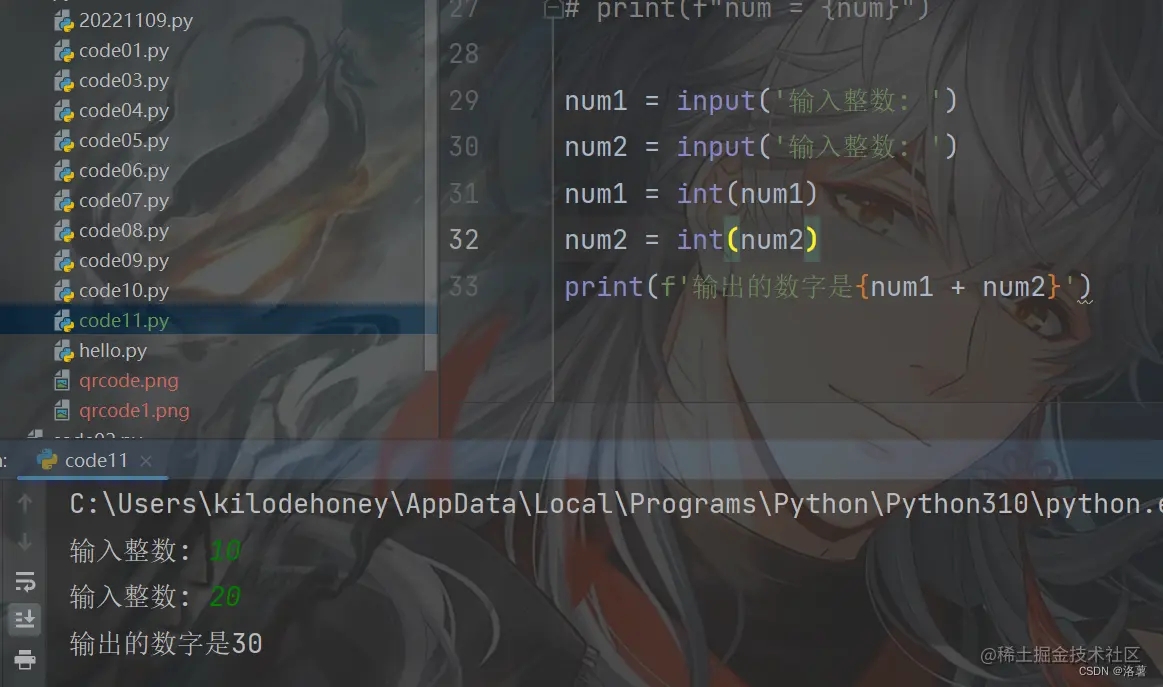
Task: Click commented print line 27
Action: point(746,9)
